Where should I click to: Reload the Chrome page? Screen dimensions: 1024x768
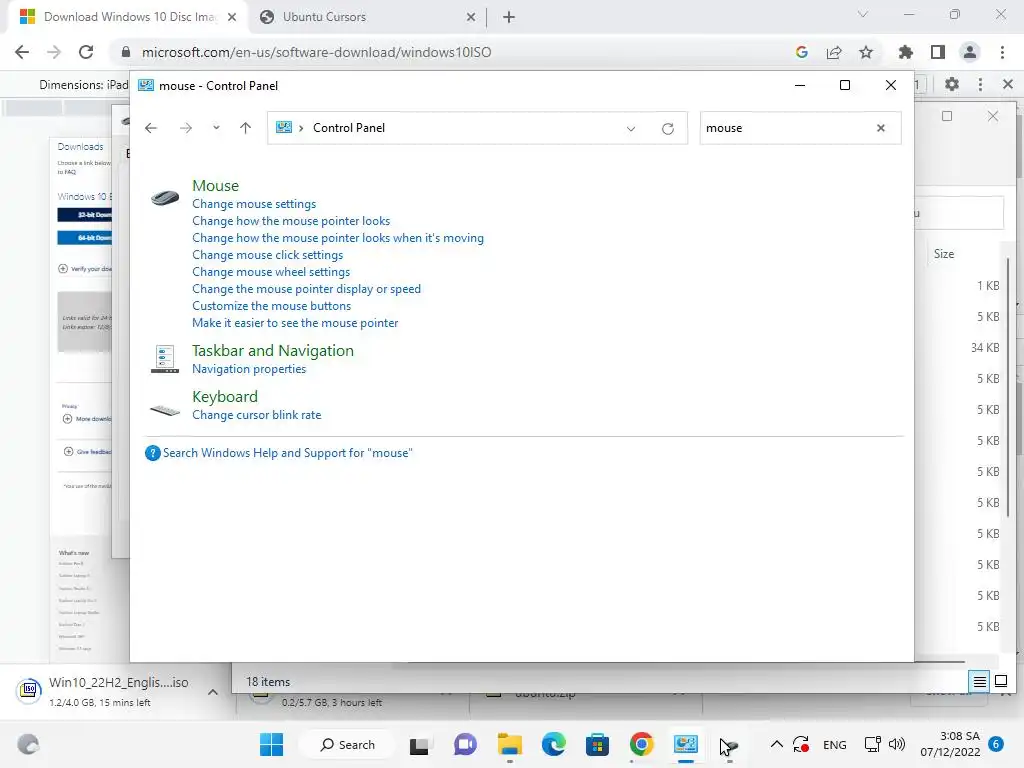pyautogui.click(x=86, y=52)
